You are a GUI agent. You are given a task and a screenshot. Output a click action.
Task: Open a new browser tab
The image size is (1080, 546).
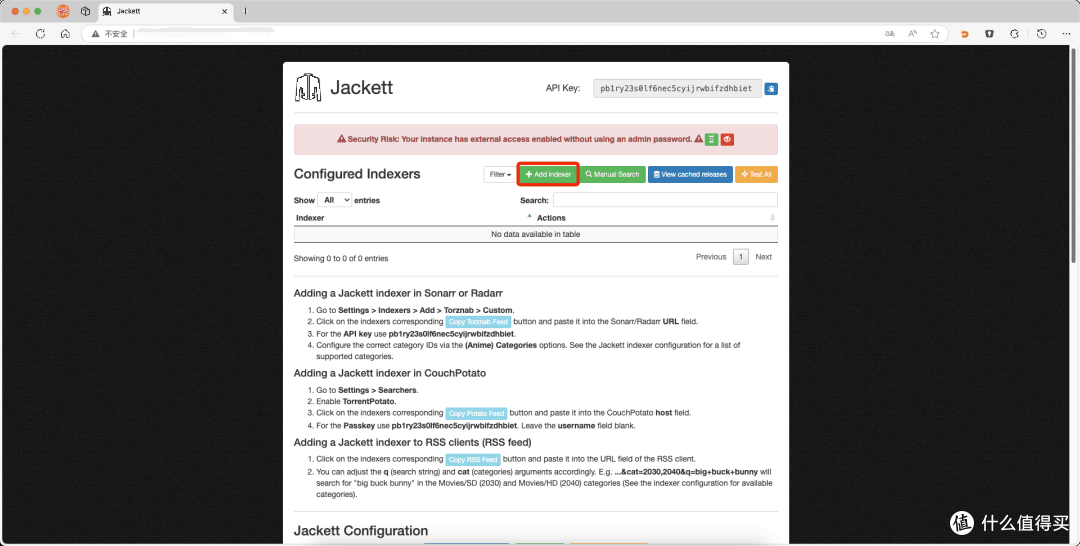click(x=246, y=11)
